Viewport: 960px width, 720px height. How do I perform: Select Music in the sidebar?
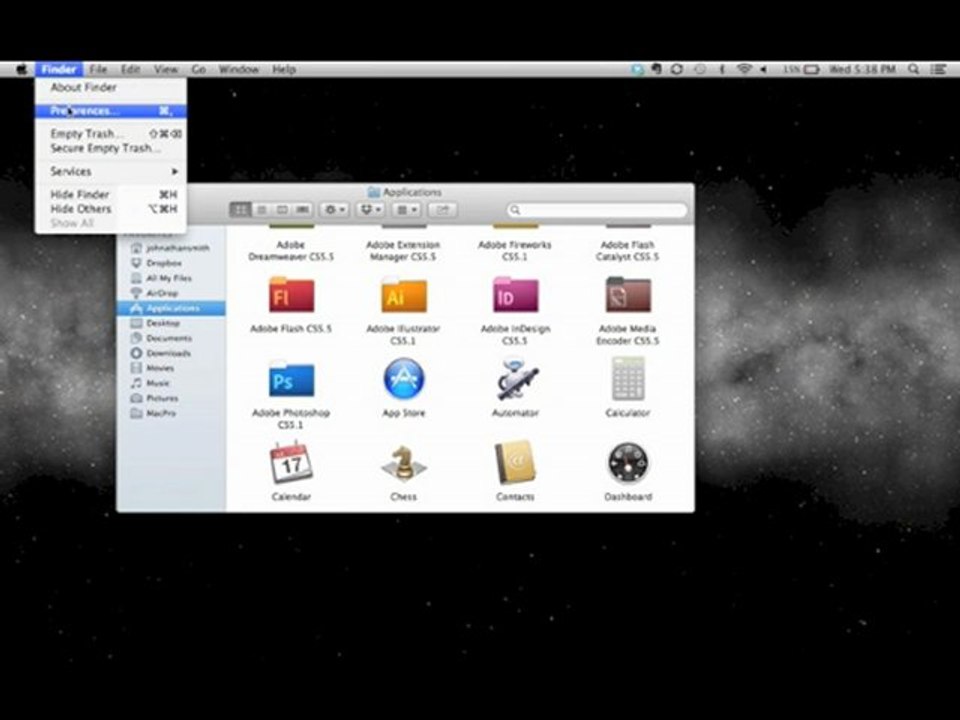coord(171,383)
